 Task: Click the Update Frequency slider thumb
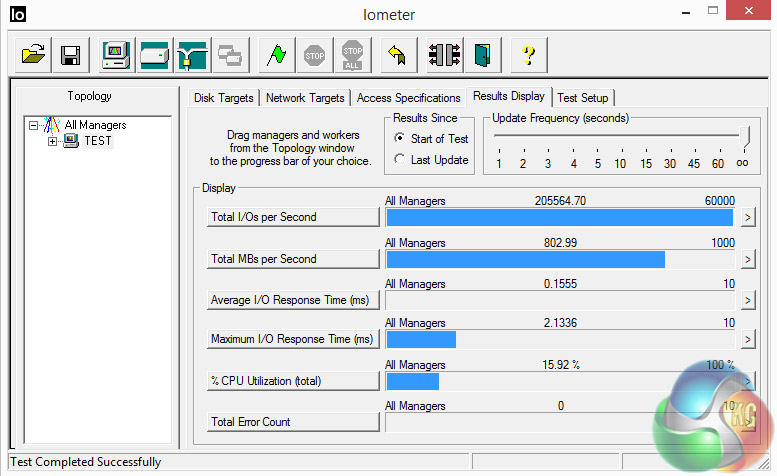coord(744,136)
